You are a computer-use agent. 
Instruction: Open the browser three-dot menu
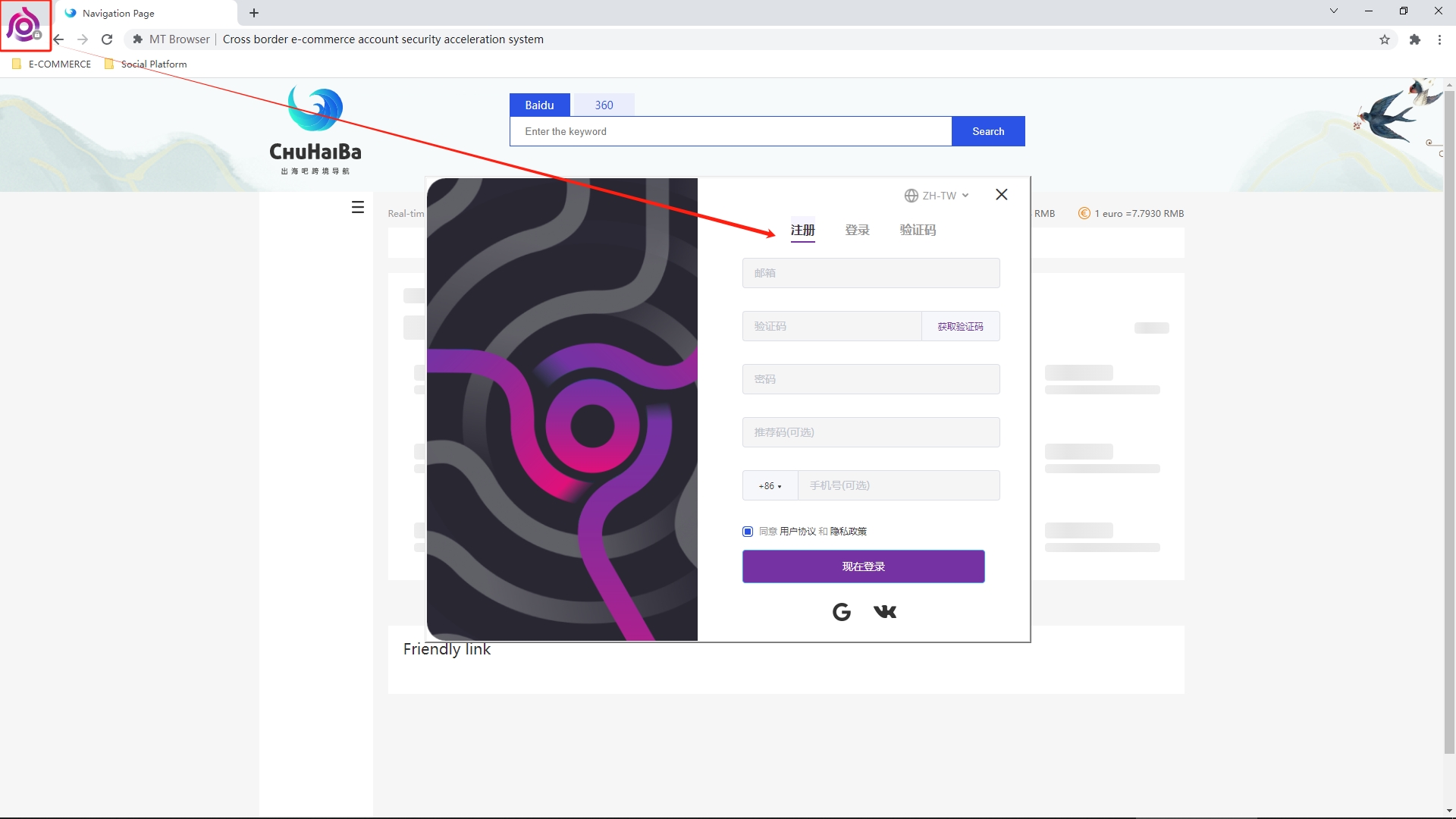click(x=1439, y=39)
